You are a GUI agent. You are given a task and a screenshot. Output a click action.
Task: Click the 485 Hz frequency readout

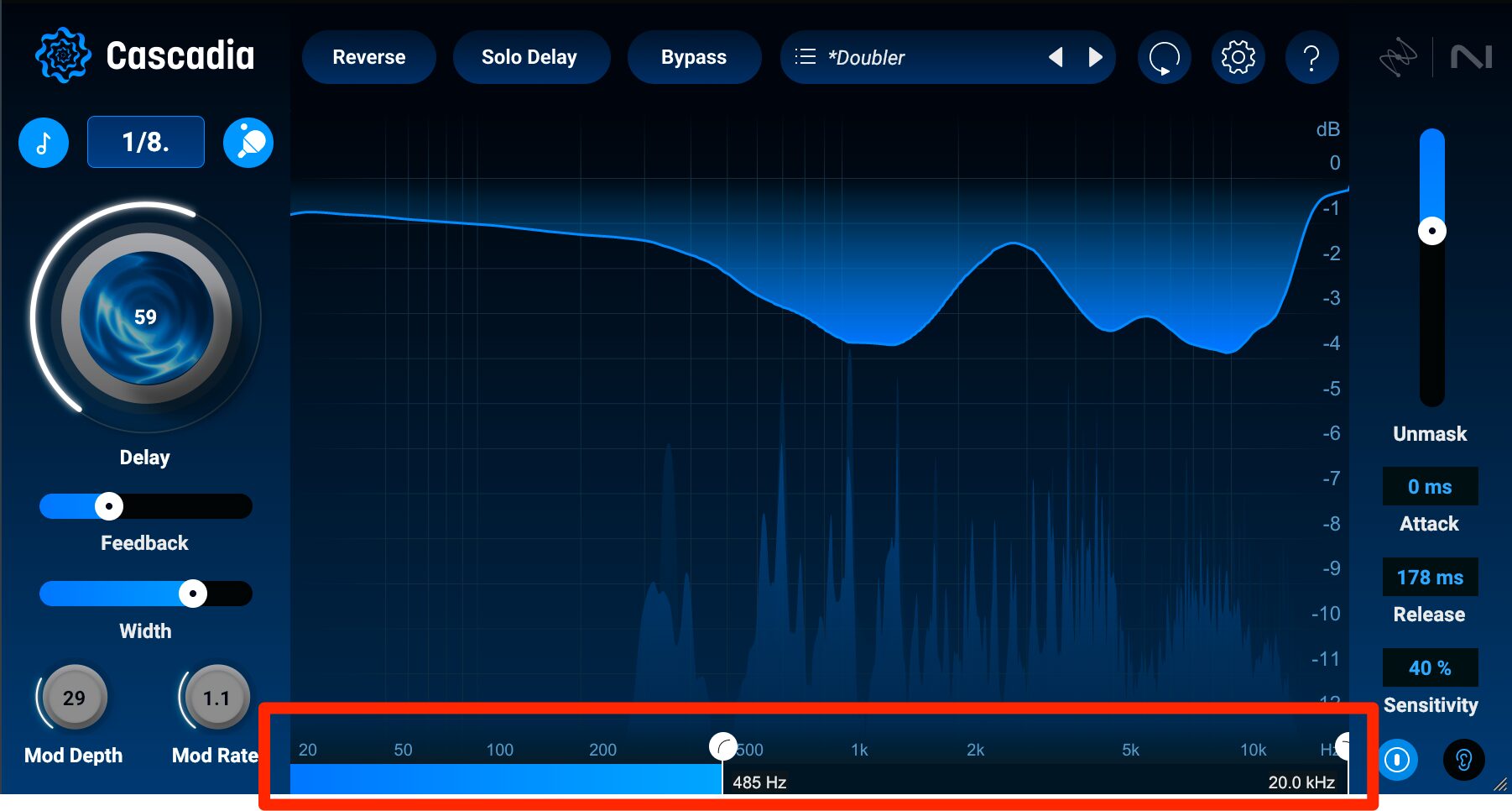[x=759, y=782]
